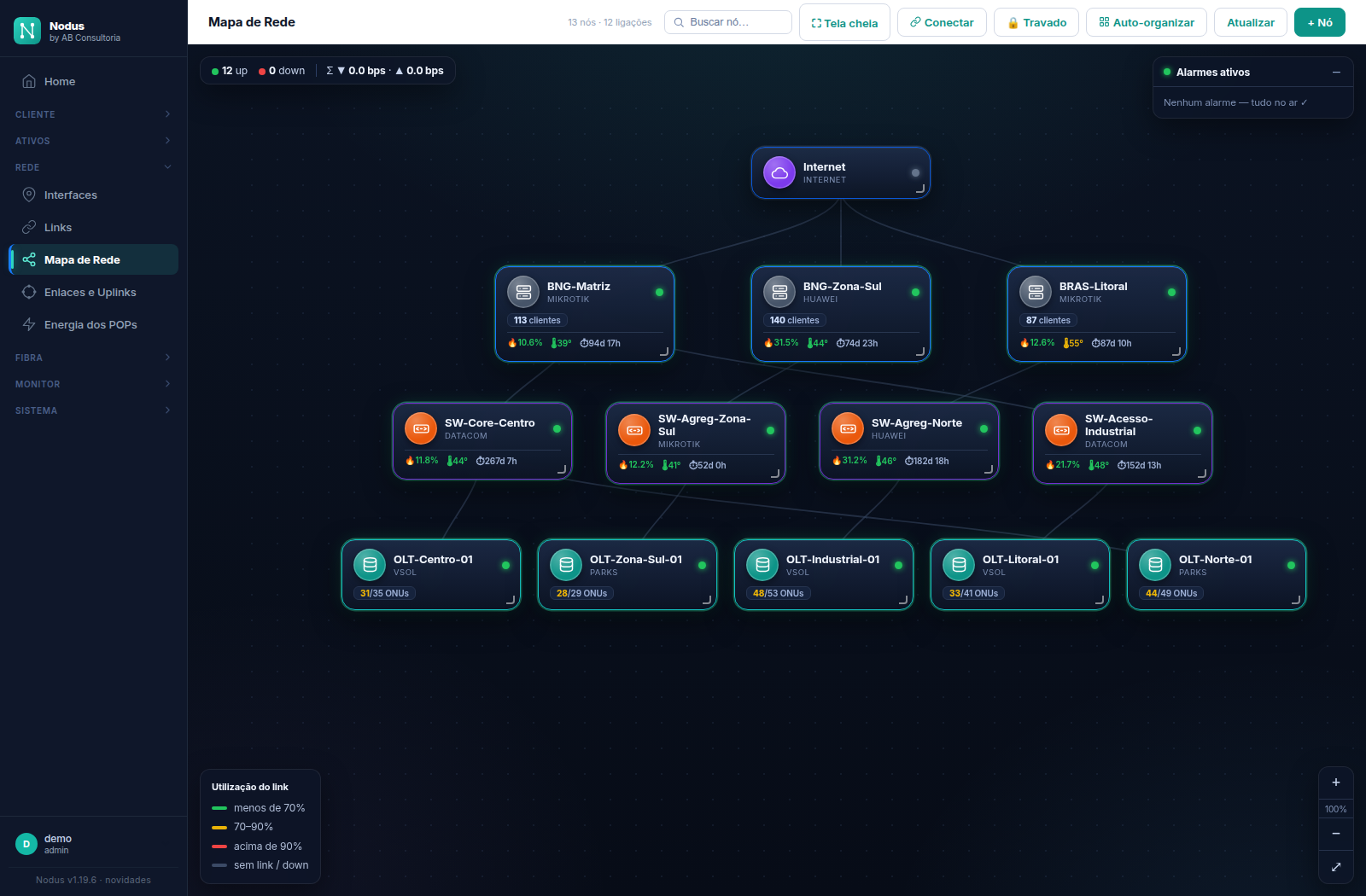This screenshot has height=896, width=1366.
Task: Click the 0 down status indicator
Action: click(x=282, y=71)
